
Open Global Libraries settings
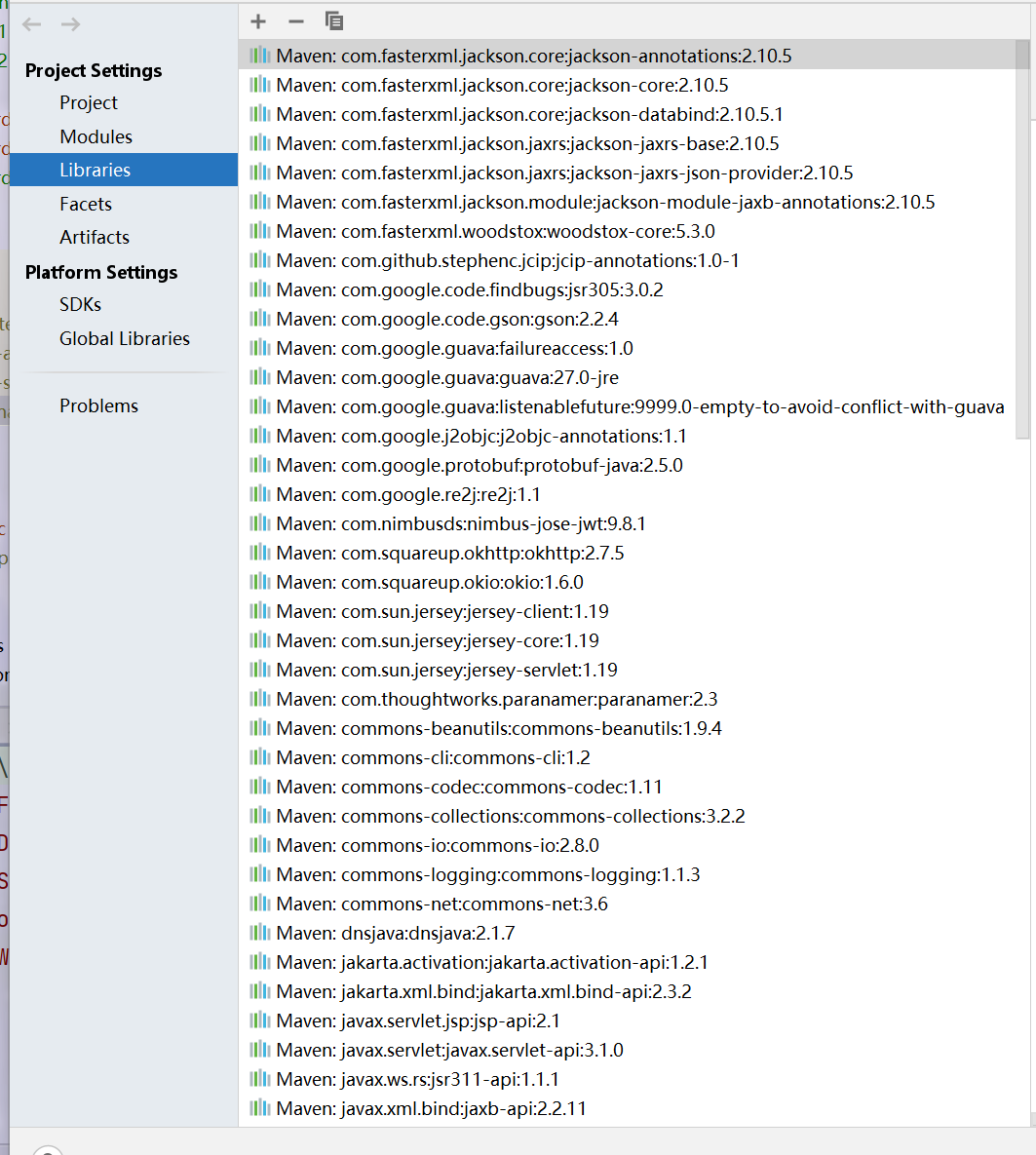coord(125,338)
